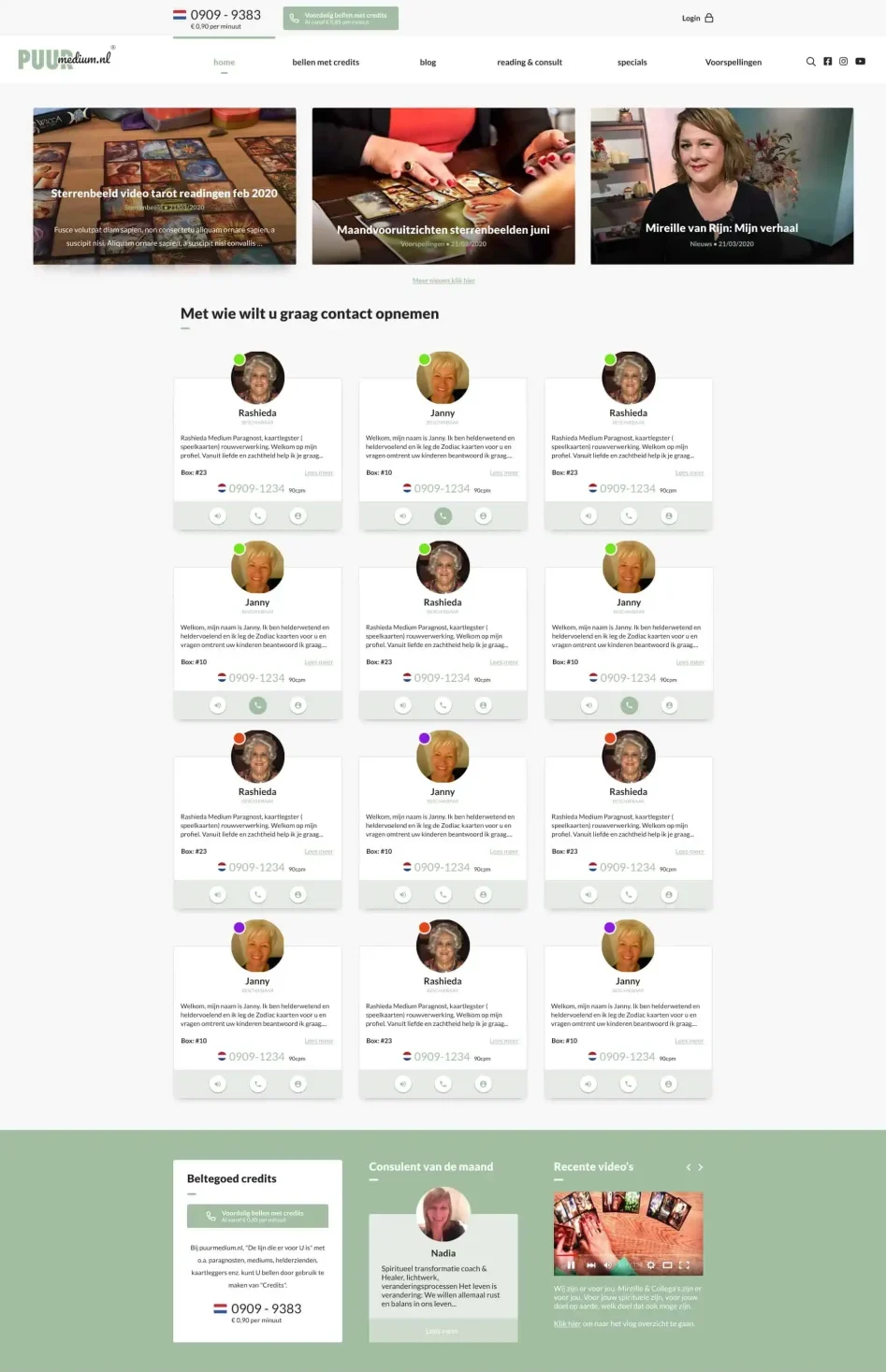Click the 'Login' link
Viewport: 886px width, 1372px height.
click(698, 18)
